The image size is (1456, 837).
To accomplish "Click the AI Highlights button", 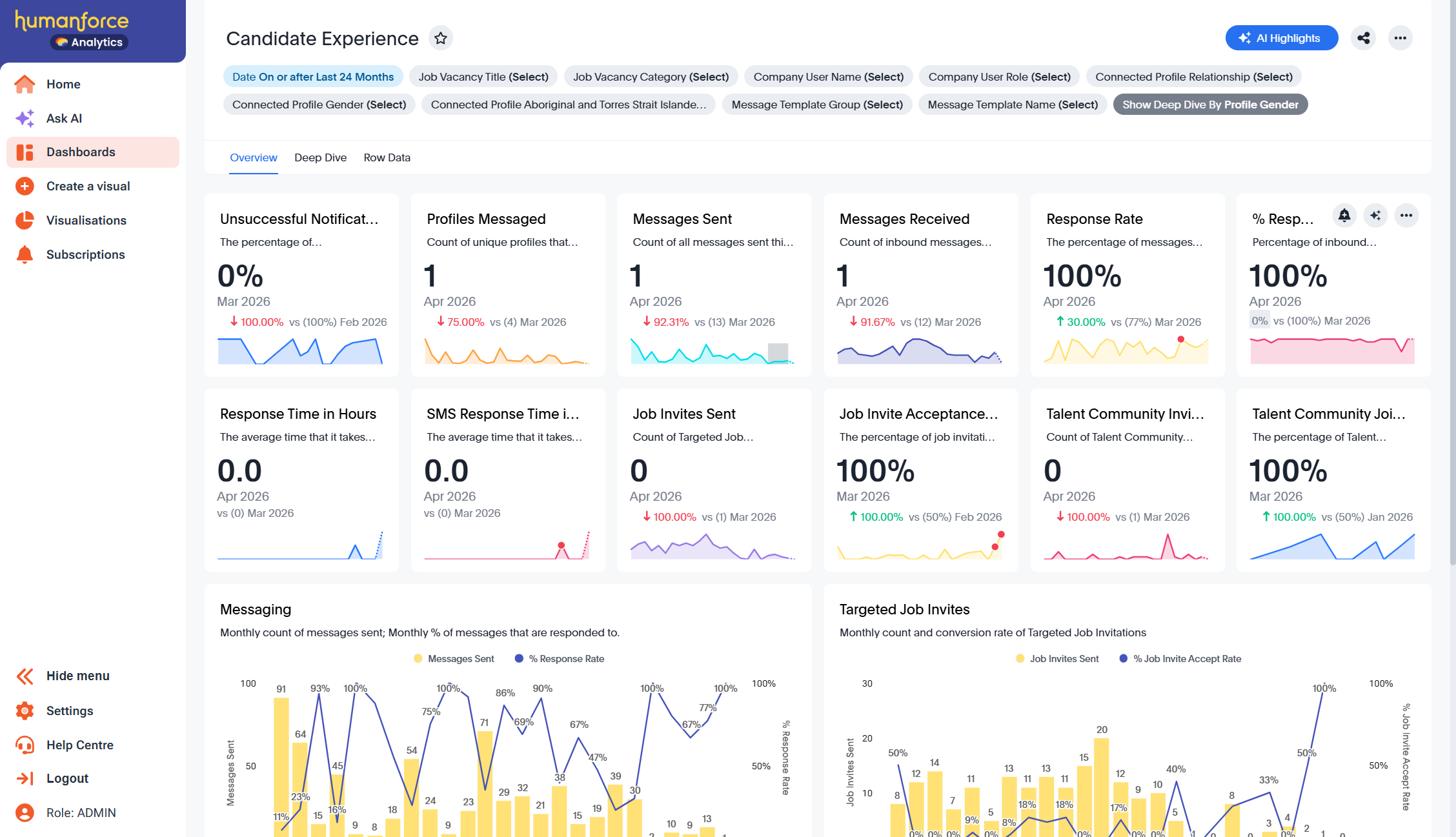I will tap(1281, 38).
